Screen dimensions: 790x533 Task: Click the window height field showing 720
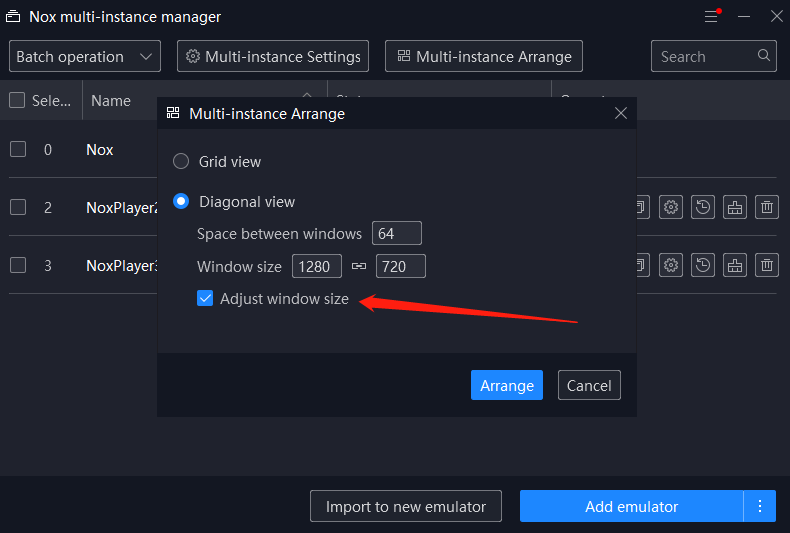coord(401,266)
